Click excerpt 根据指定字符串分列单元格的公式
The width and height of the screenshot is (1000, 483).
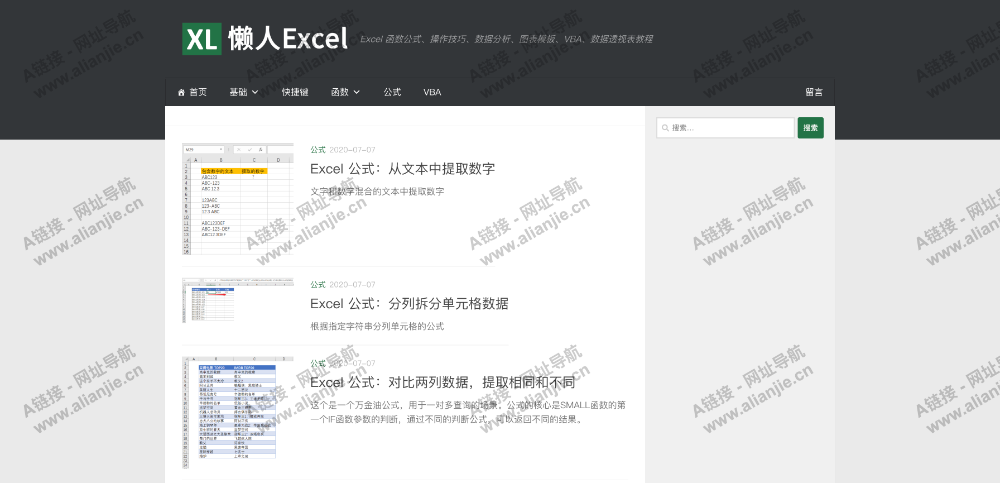click(377, 327)
